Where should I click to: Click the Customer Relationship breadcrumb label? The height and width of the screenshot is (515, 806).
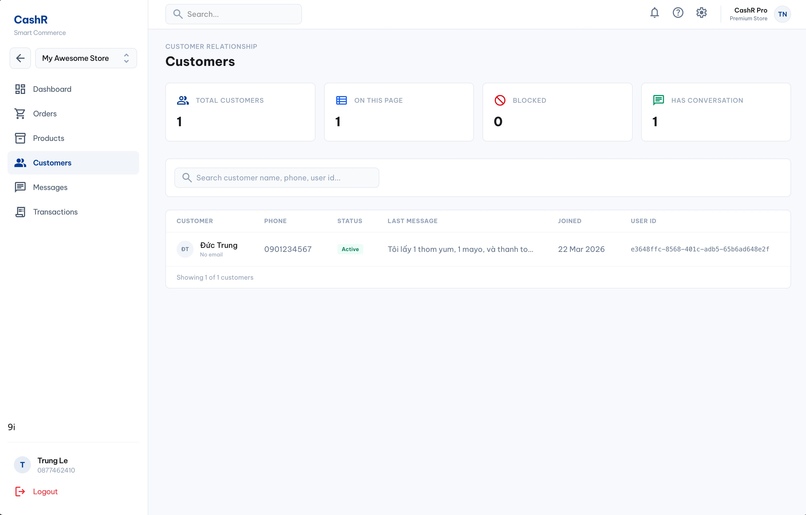211,46
